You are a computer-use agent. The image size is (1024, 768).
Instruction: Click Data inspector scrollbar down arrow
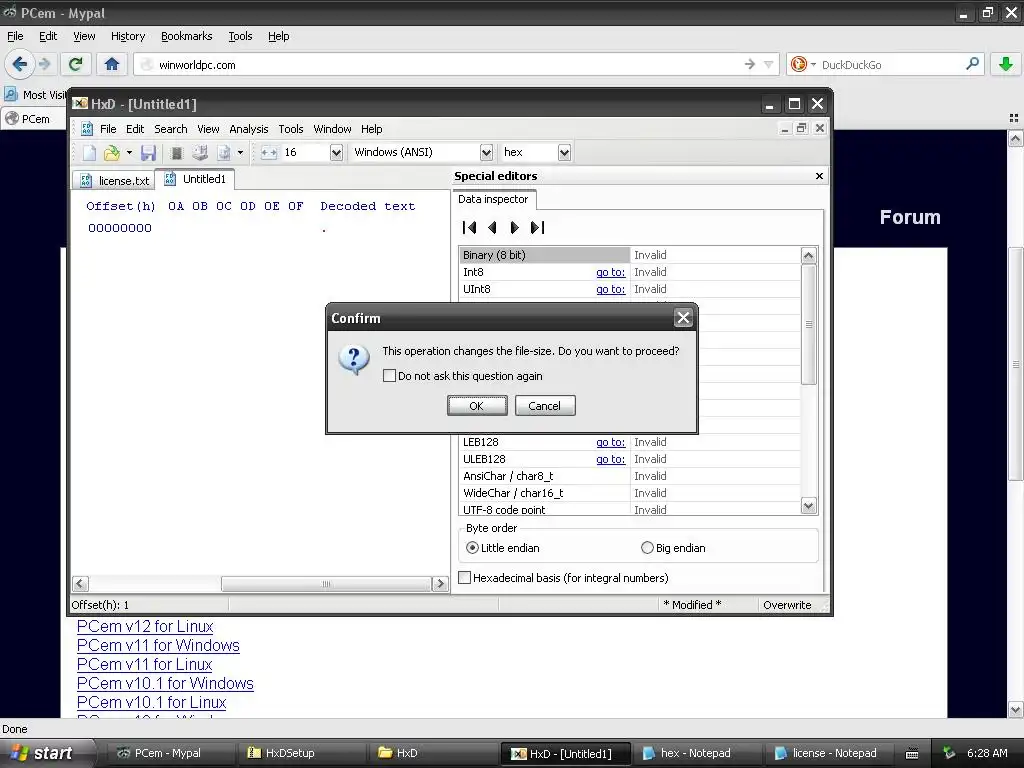[x=808, y=505]
